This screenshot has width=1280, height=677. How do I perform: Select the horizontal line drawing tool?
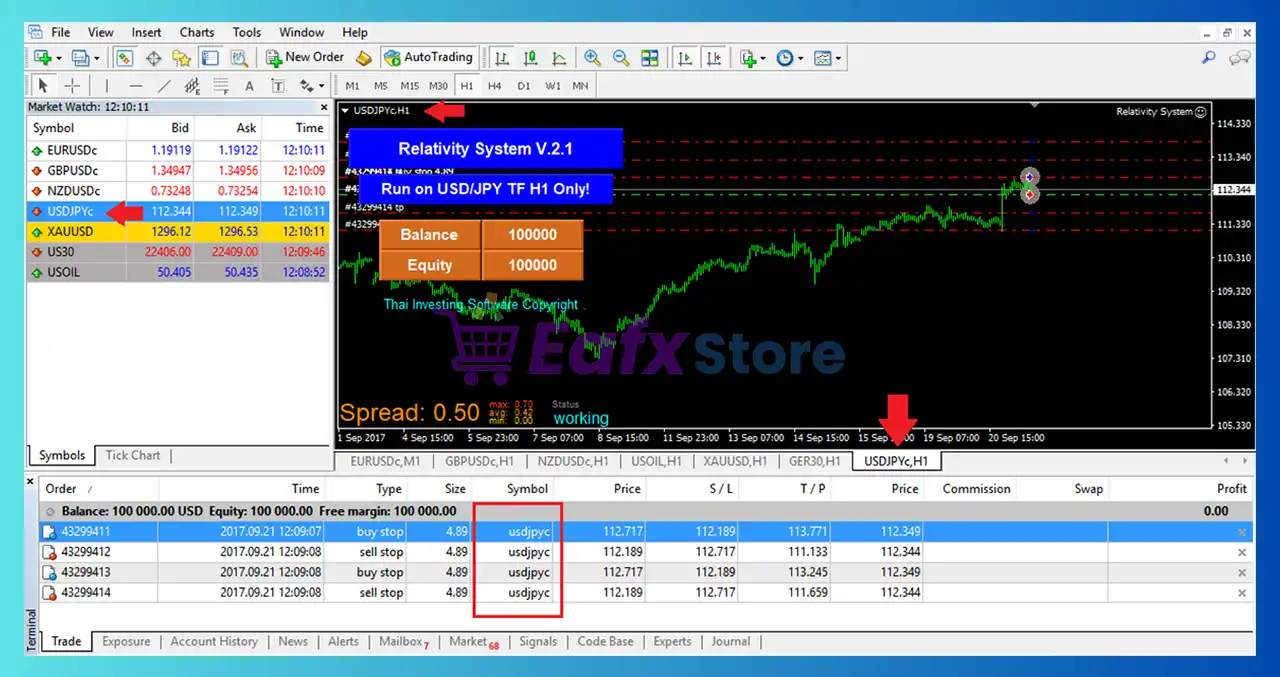click(x=136, y=85)
